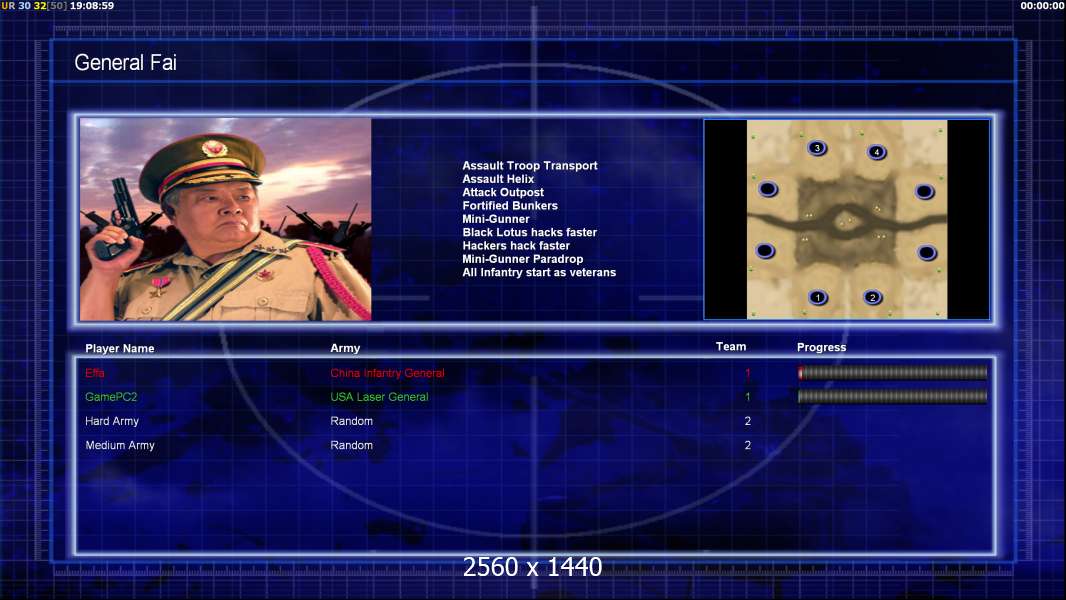This screenshot has height=600, width=1066.
Task: Click the Progress column header
Action: 821,347
